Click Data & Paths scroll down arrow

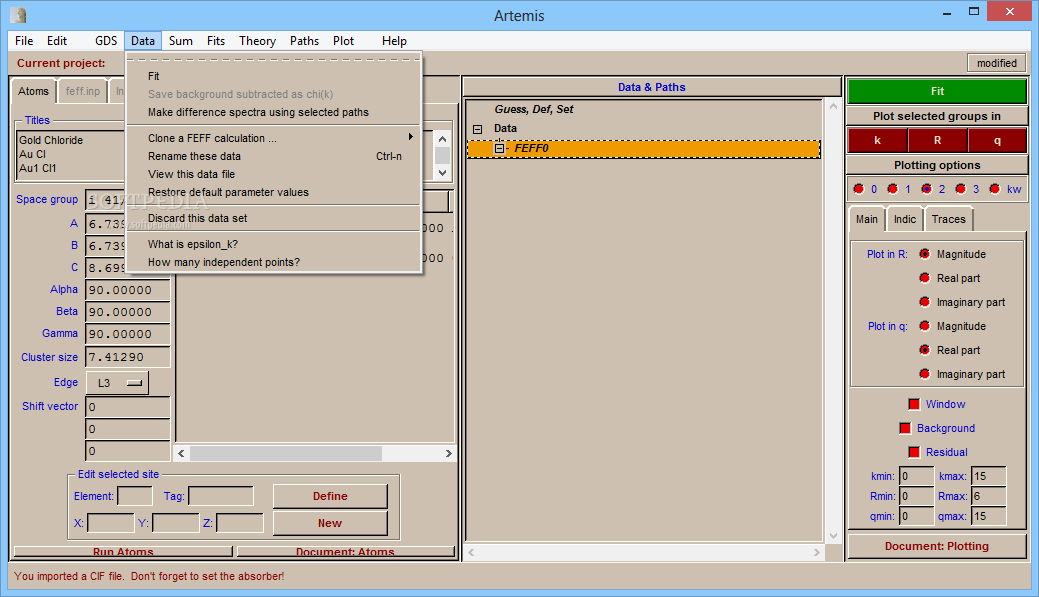[x=834, y=535]
